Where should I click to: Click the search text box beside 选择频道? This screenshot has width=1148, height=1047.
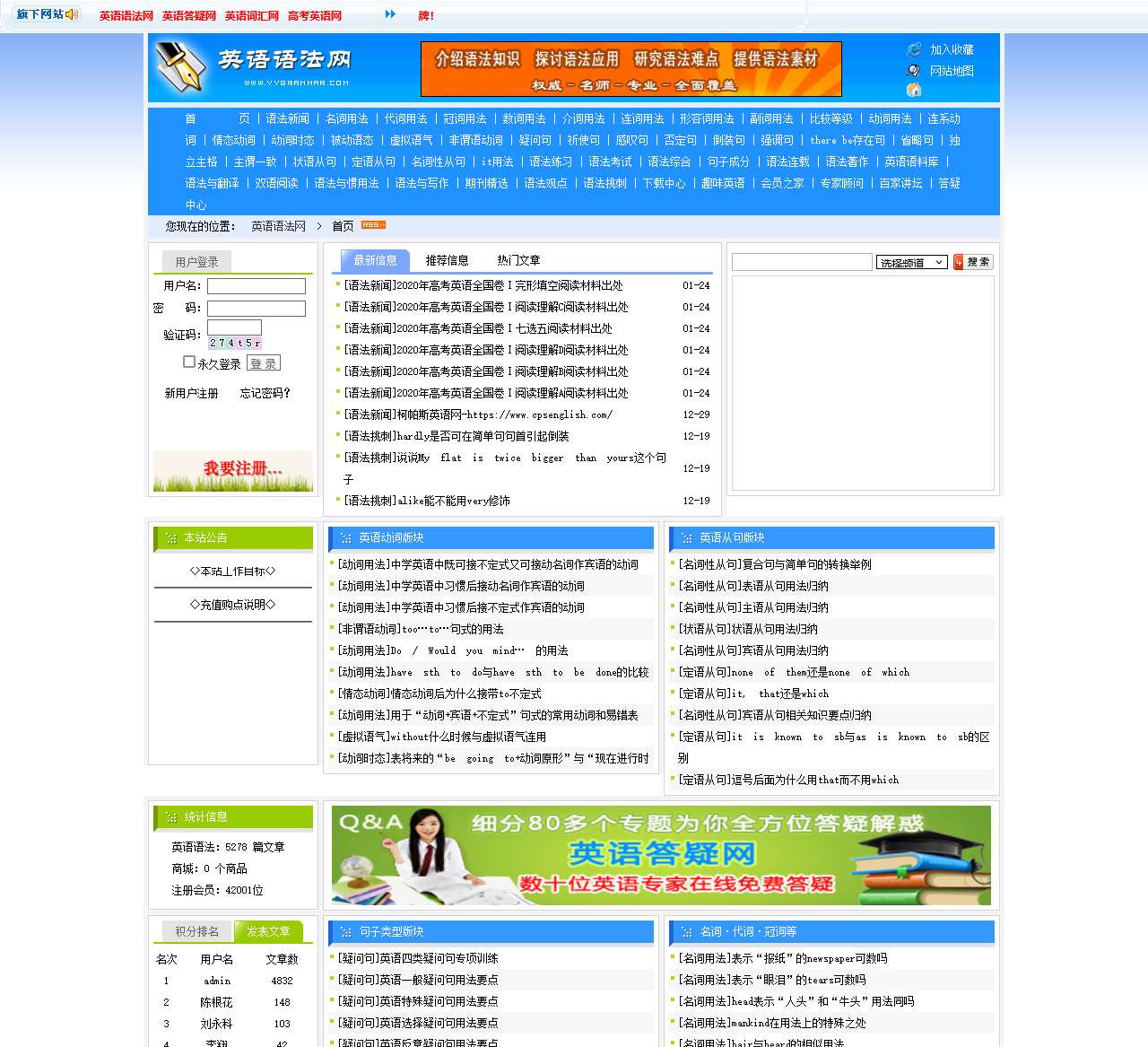[x=802, y=262]
